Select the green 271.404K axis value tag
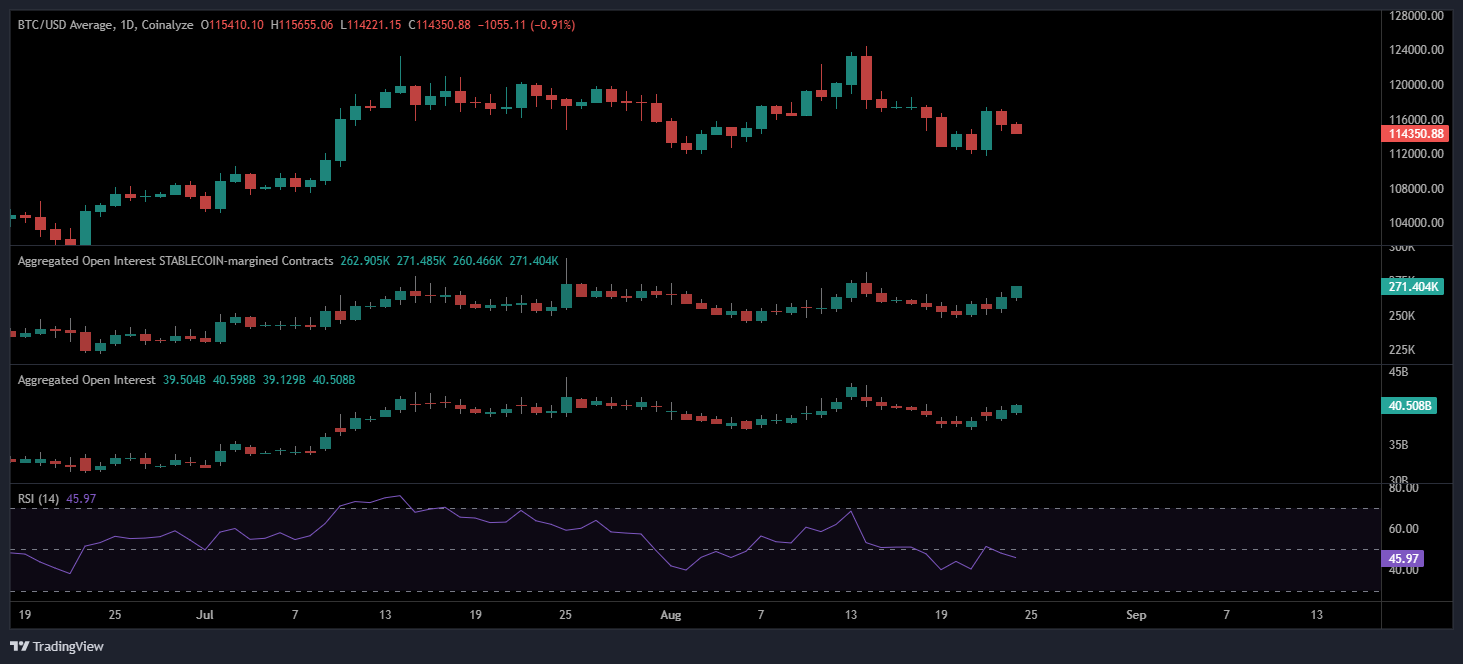1463x664 pixels. pos(1413,287)
